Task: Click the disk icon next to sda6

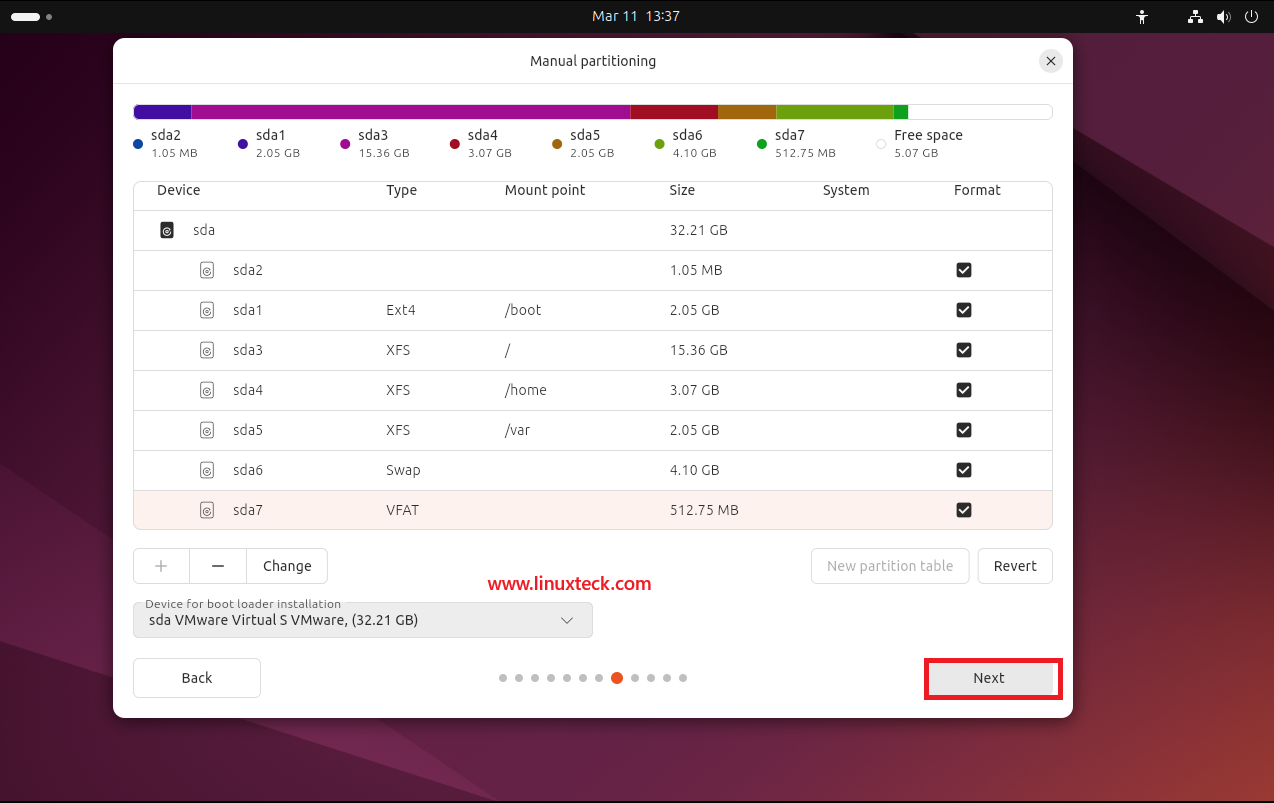Action: [x=207, y=470]
